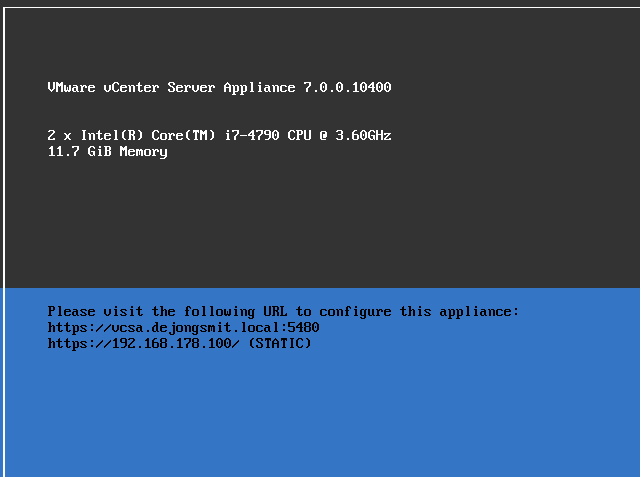Click the Intel(R) text in CPU line
Screen dimensions: 640x477
tap(112, 135)
